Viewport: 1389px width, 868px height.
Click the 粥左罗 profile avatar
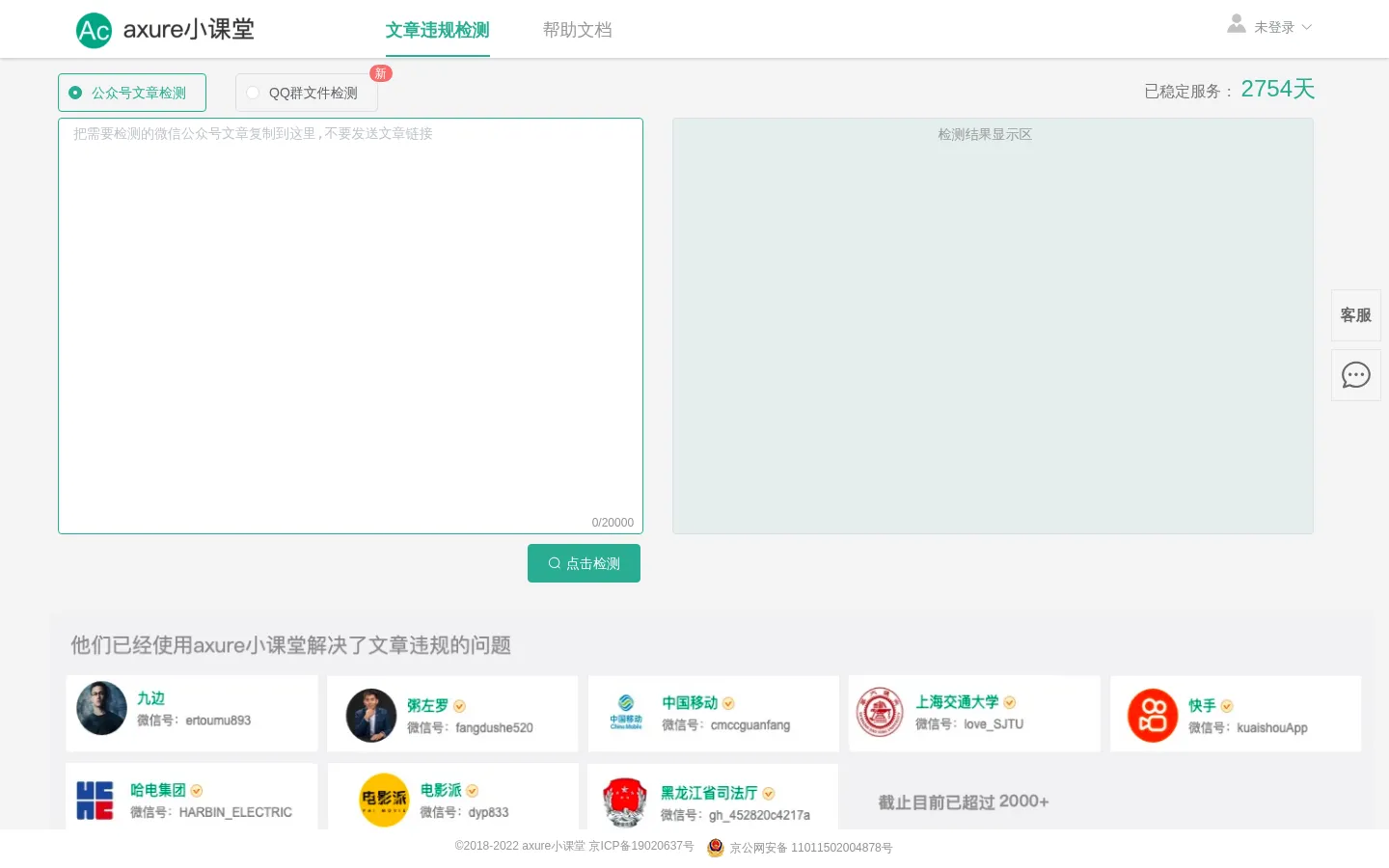point(371,716)
